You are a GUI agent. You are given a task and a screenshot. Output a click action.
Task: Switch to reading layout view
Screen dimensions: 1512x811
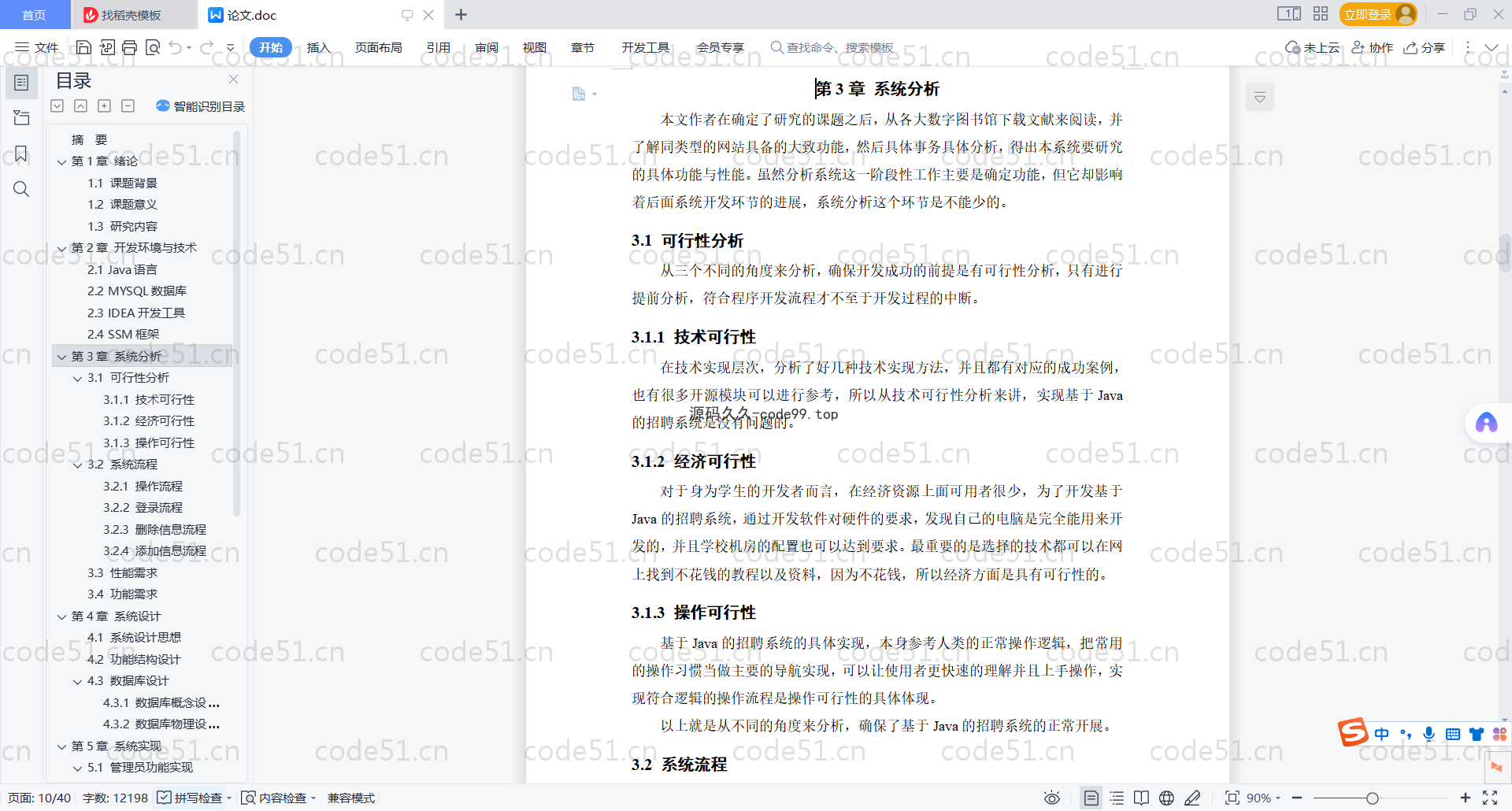click(1141, 798)
